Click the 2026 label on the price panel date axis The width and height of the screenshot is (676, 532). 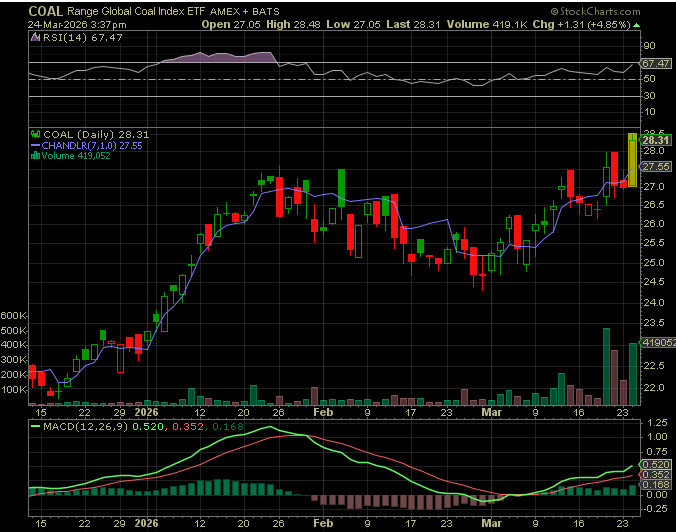pos(146,412)
